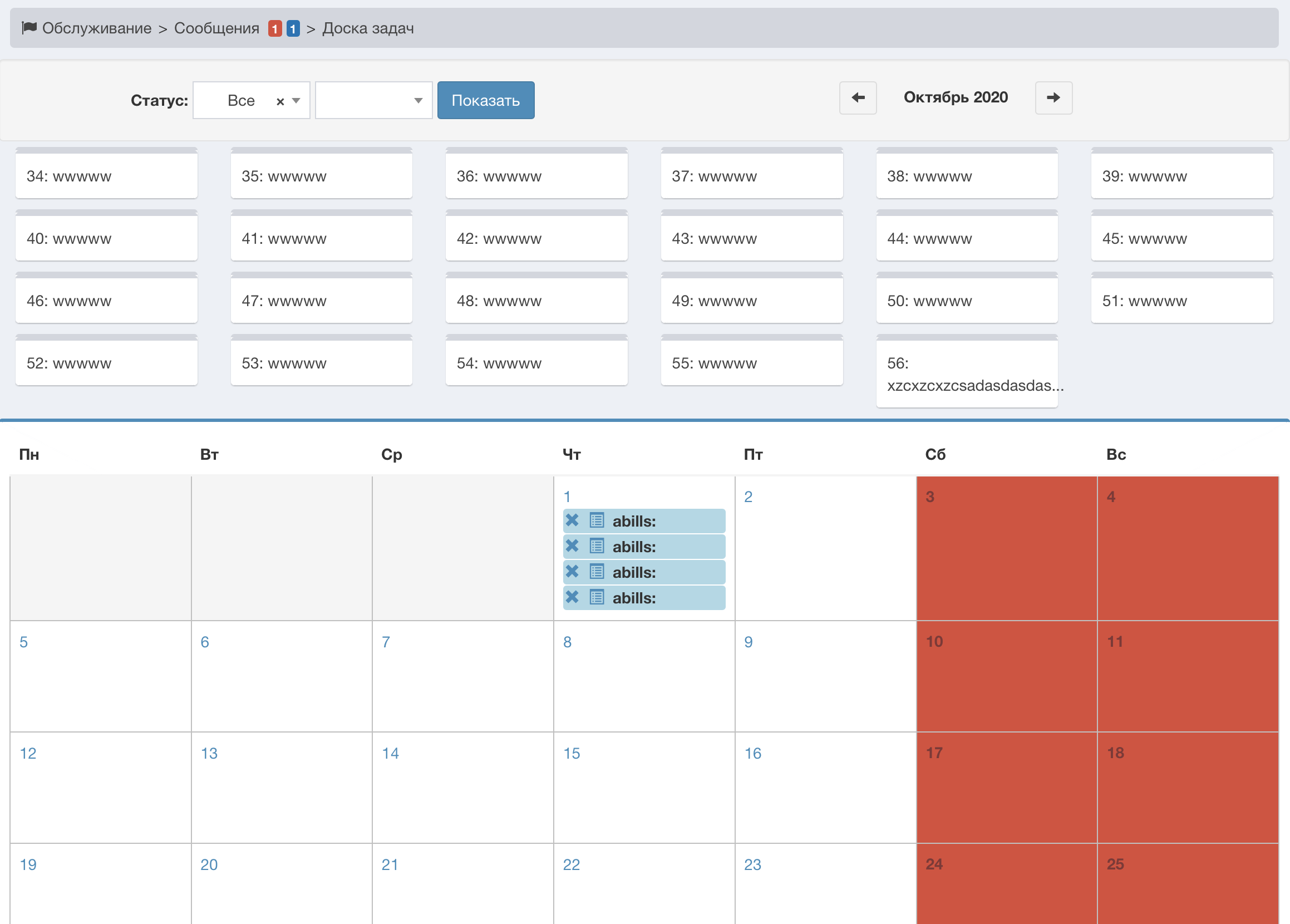
Task: Click the flag icon in breadcrumb
Action: click(x=29, y=27)
